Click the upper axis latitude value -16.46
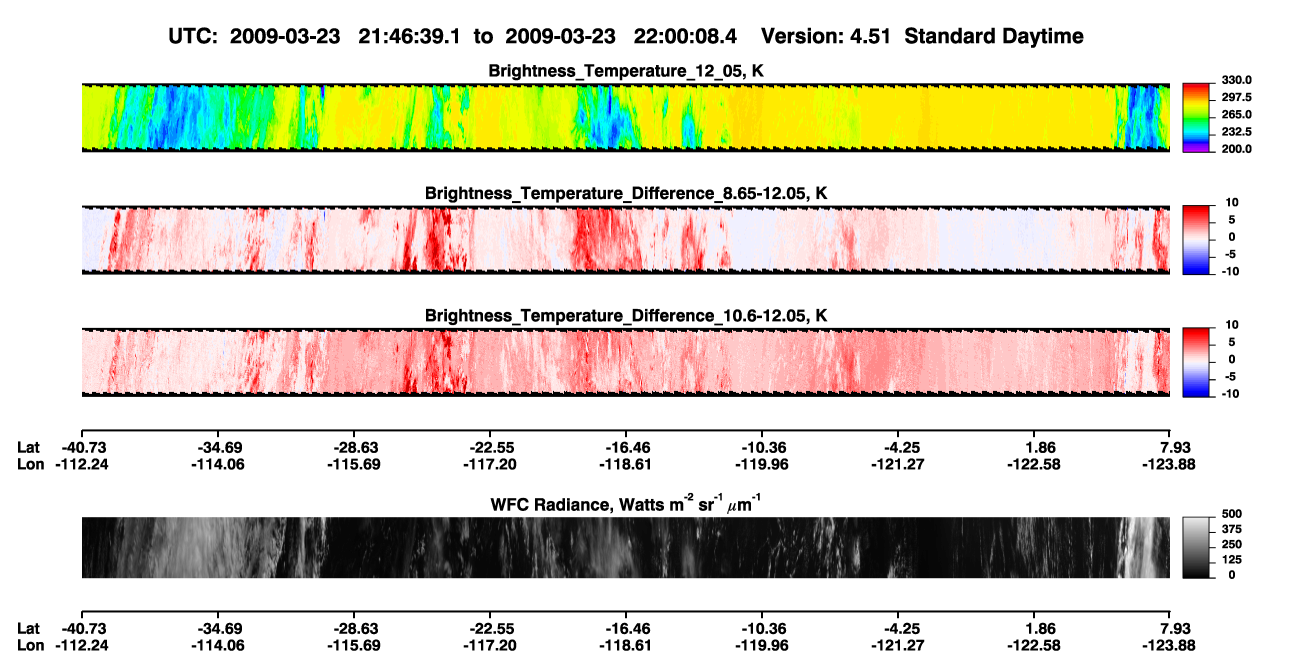Screen dimensions: 1300x667 625,447
